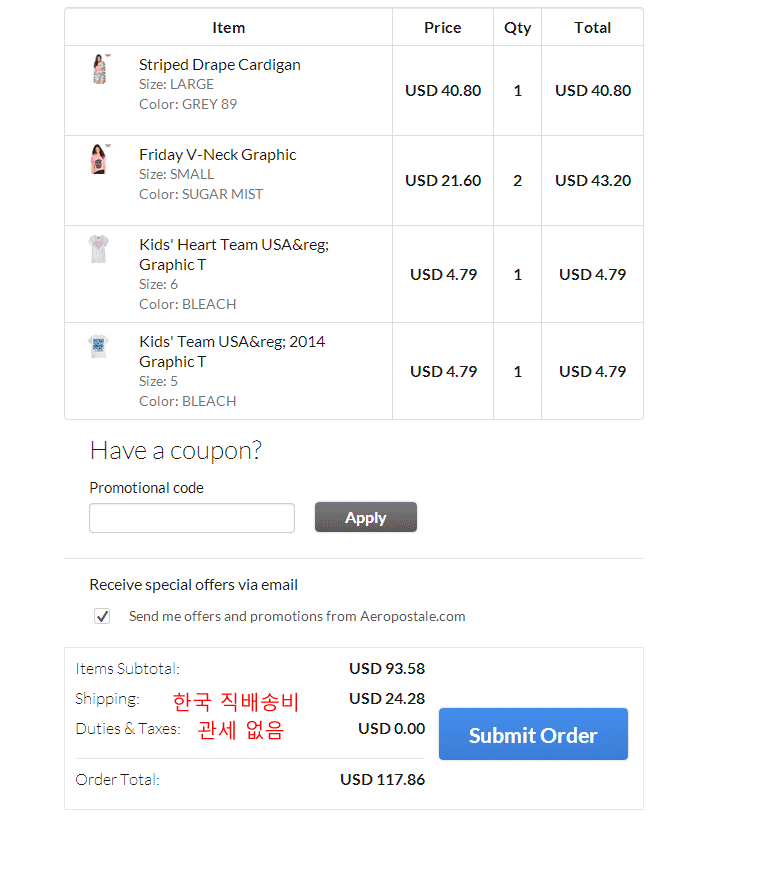Click the Friday V-Neck Graphic thumbnail image
Viewport: 778px width, 877px height.
coord(98,159)
